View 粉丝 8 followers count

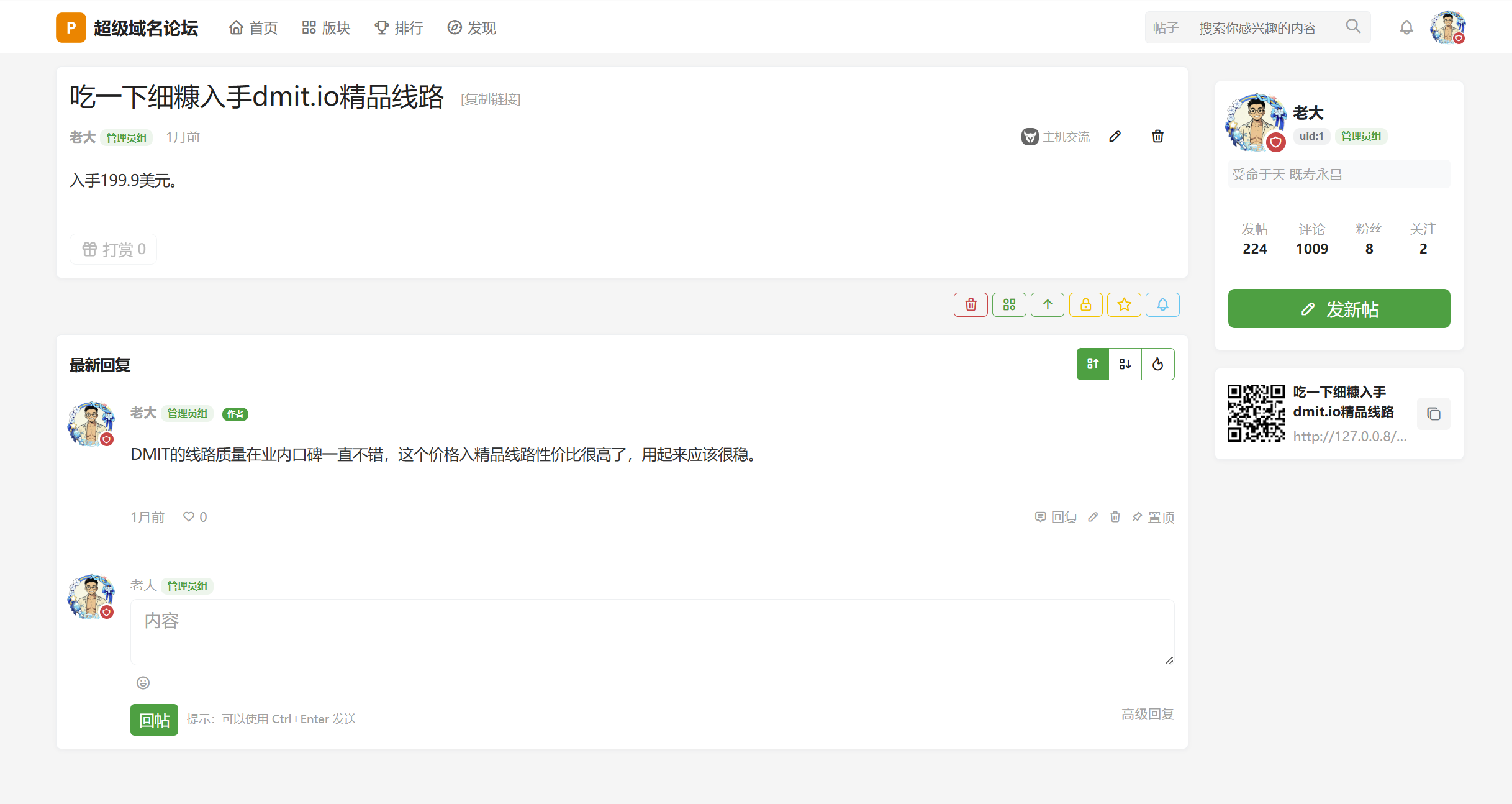pyautogui.click(x=1369, y=239)
